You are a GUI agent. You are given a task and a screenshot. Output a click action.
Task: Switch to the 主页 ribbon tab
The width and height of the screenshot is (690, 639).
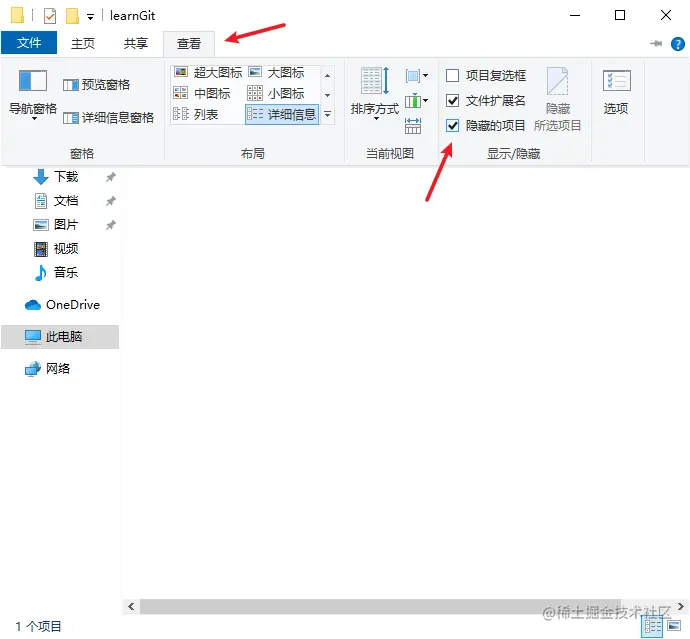click(x=83, y=43)
